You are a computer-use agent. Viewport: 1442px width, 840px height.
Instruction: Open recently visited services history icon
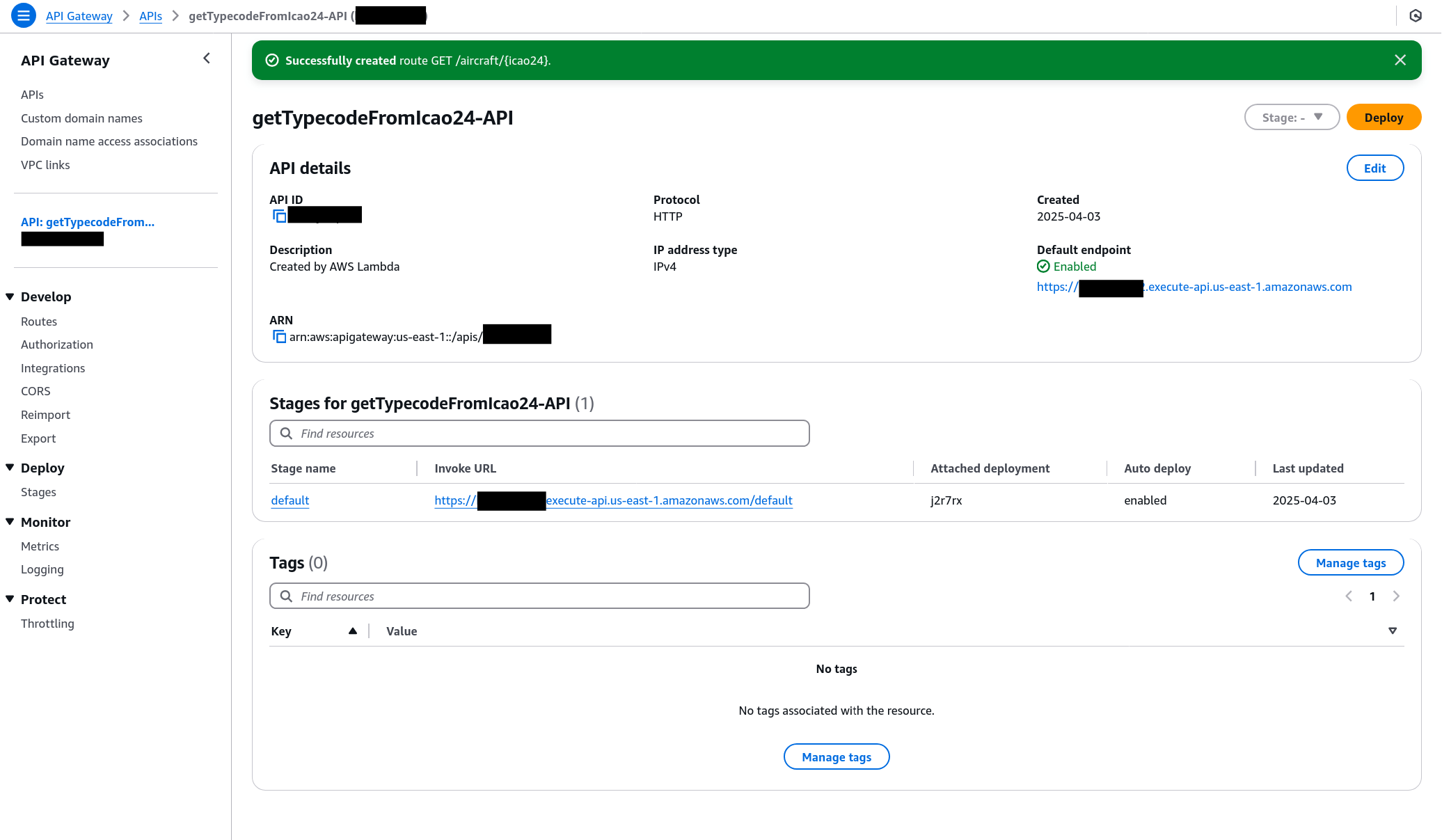(x=1416, y=15)
